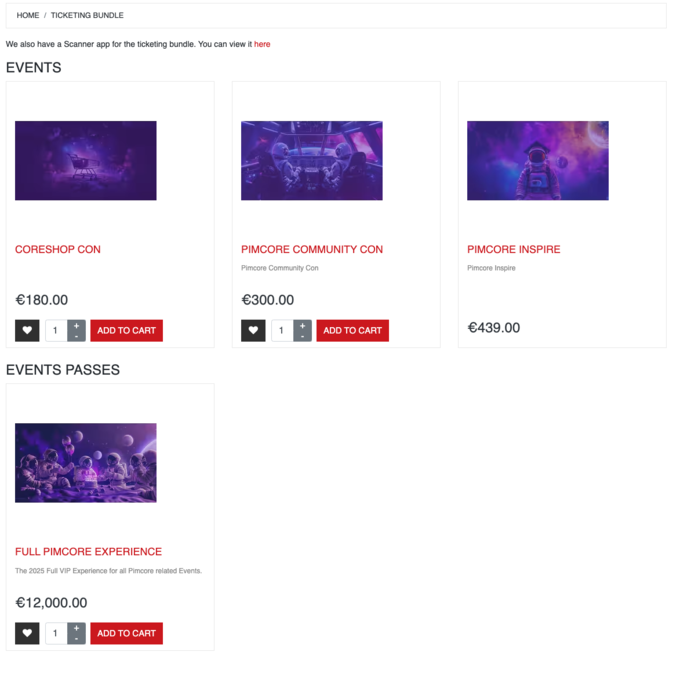The width and height of the screenshot is (680, 674).
Task: Decrease CoreShop Con quantity with minus
Action: (76, 336)
